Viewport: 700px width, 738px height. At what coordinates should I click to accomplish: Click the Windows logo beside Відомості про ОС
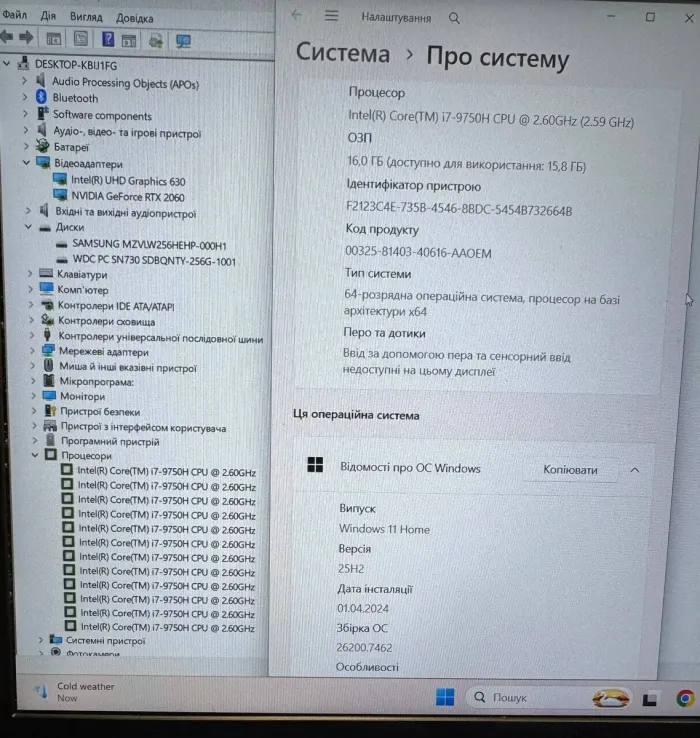point(315,465)
